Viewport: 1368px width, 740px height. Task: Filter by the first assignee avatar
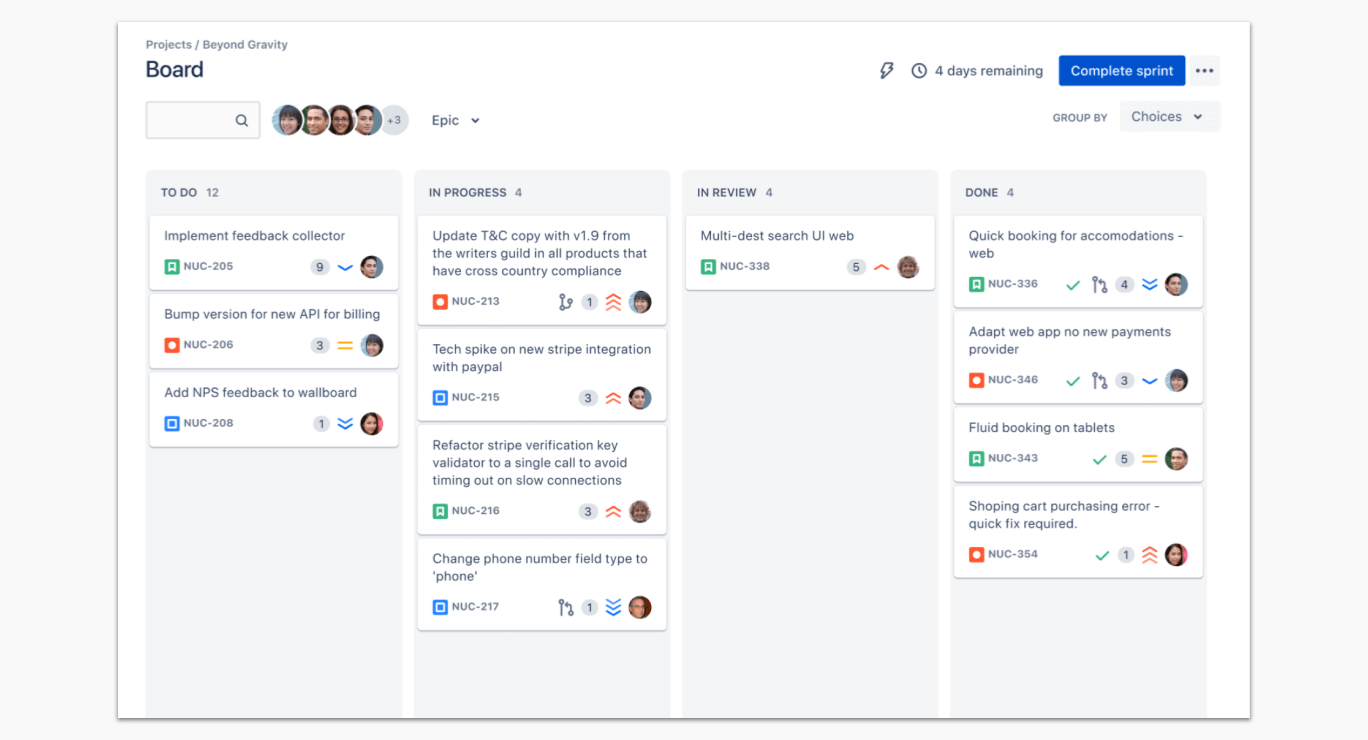(287, 120)
